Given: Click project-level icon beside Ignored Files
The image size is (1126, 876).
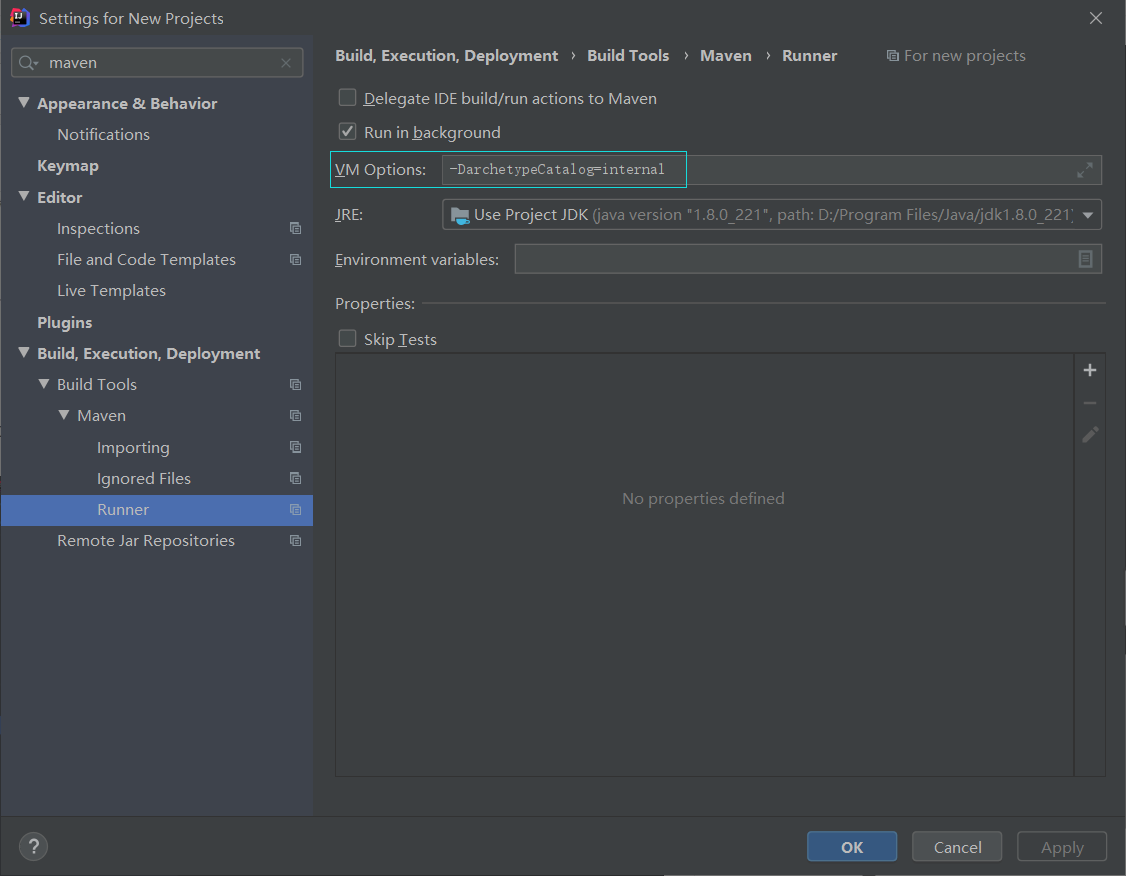Looking at the screenshot, I should pyautogui.click(x=295, y=478).
